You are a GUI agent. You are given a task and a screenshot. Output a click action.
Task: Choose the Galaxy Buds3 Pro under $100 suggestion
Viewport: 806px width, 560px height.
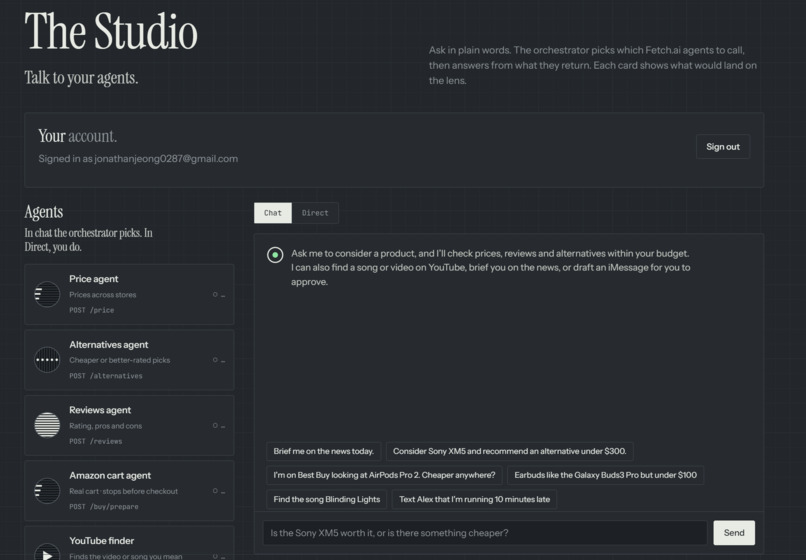606,475
